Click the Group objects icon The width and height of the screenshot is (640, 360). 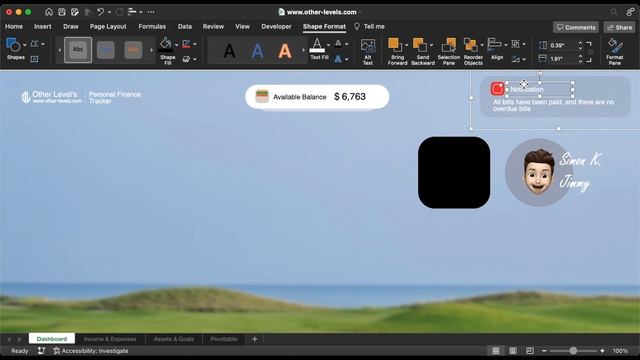click(516, 44)
